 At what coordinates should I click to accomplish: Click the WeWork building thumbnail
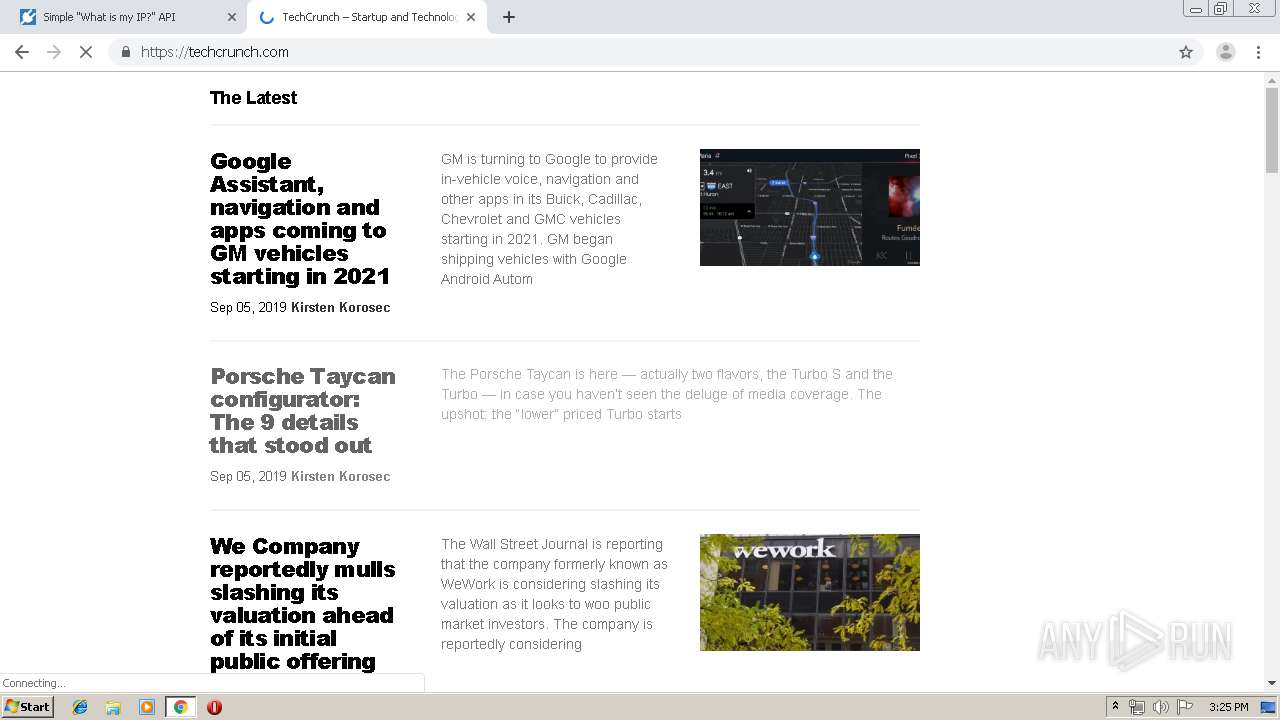click(x=810, y=592)
